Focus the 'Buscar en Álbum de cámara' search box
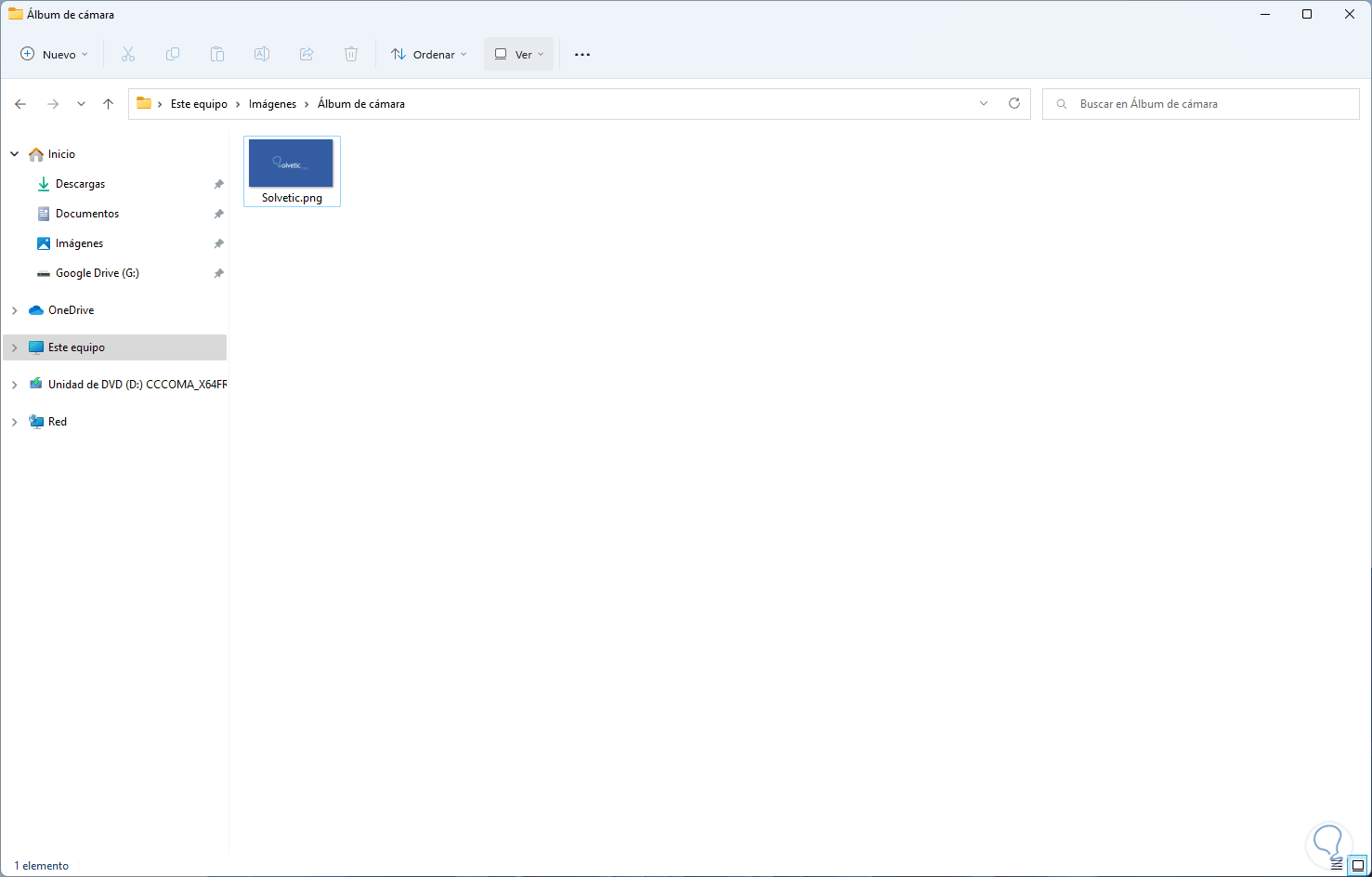This screenshot has height=877, width=1372. pyautogui.click(x=1201, y=104)
